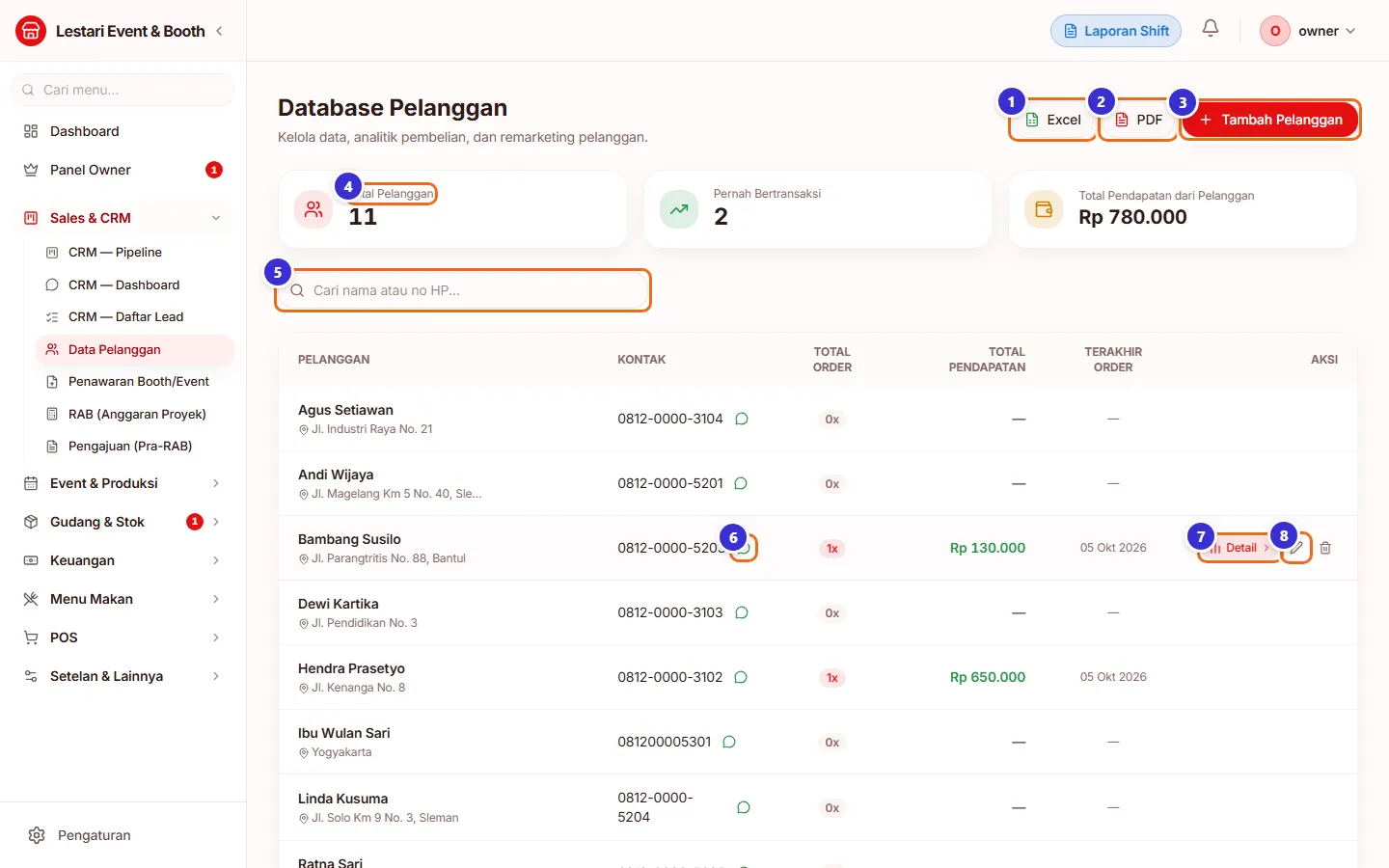Click the Total Pendapatan column header
This screenshot has width=1389, height=868.
tap(987, 360)
